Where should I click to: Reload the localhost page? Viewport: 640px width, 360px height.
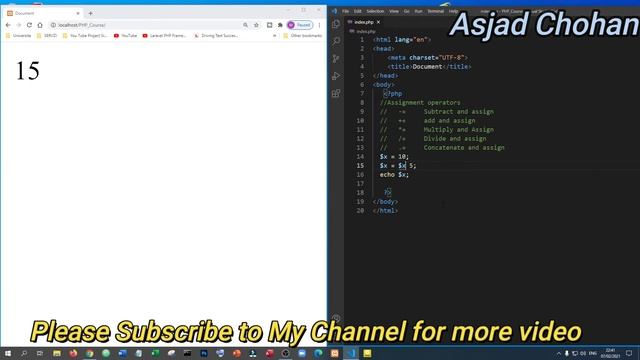tap(29, 25)
